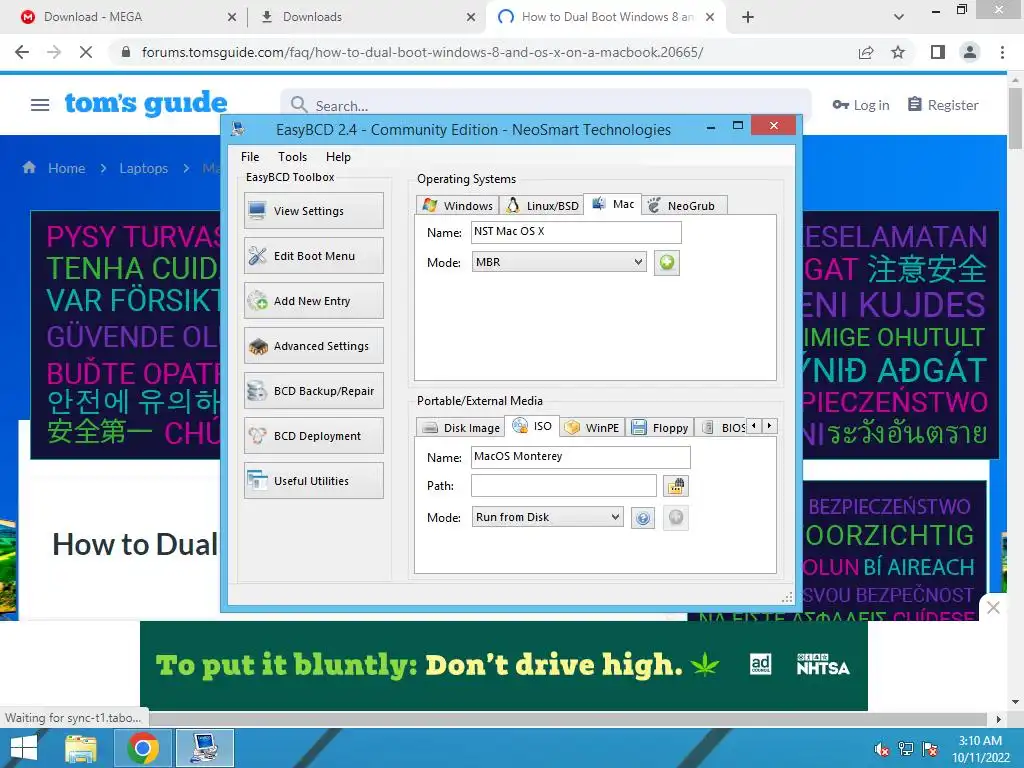
Task: Switch to WinPE media tab
Action: (x=592, y=428)
